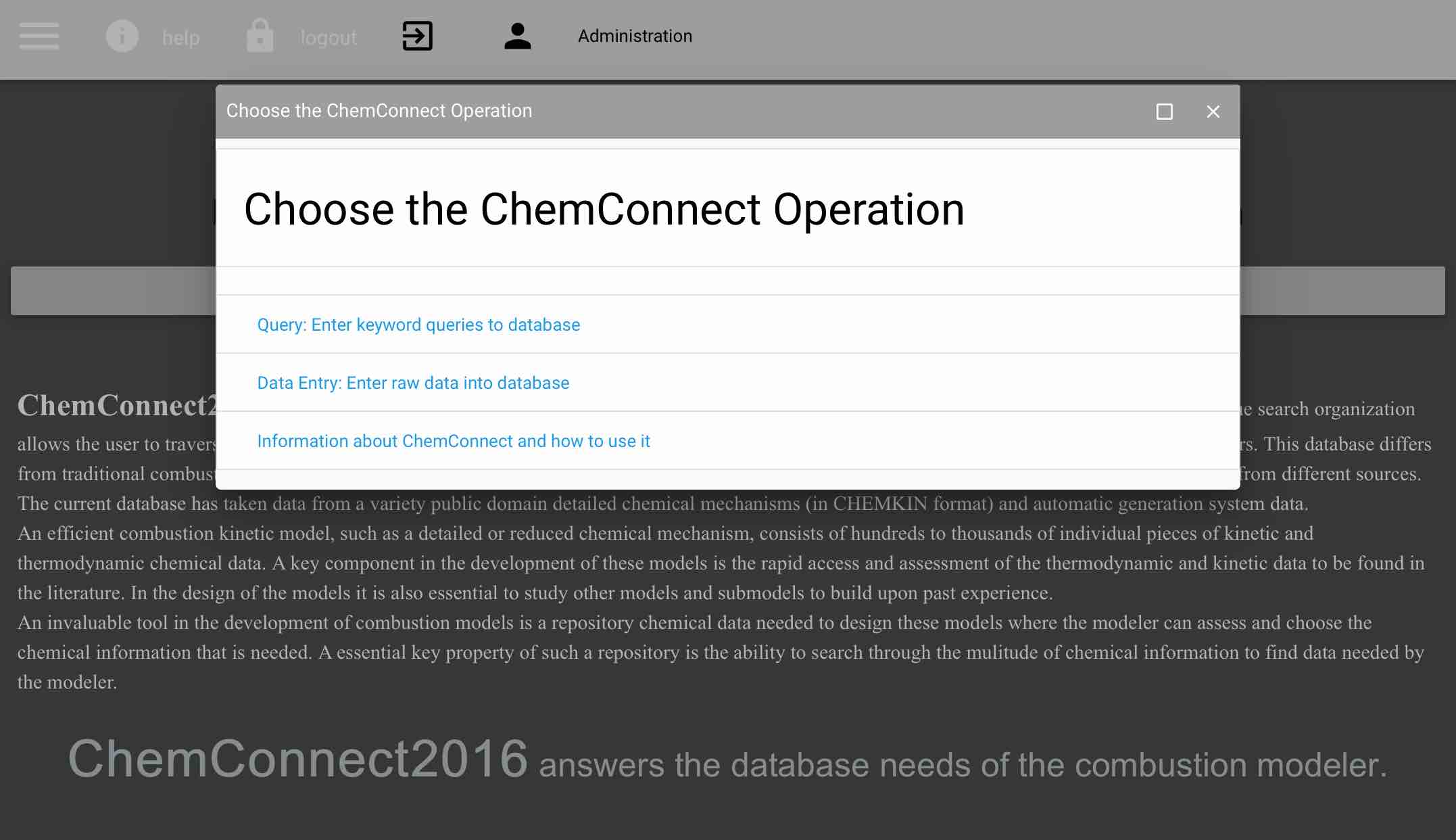Click the padlock logout icon
Viewport: 1456px width, 840px height.
[260, 37]
